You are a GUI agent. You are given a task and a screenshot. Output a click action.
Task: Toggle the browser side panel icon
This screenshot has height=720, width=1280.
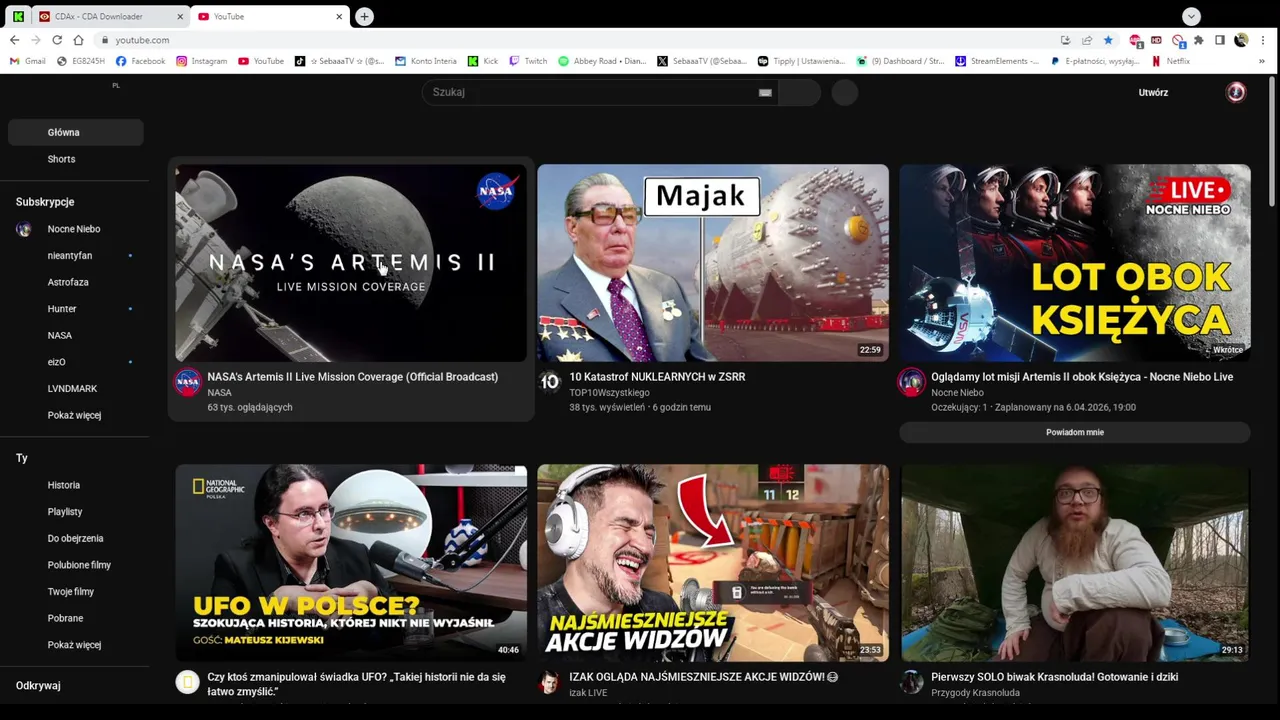(1220, 40)
